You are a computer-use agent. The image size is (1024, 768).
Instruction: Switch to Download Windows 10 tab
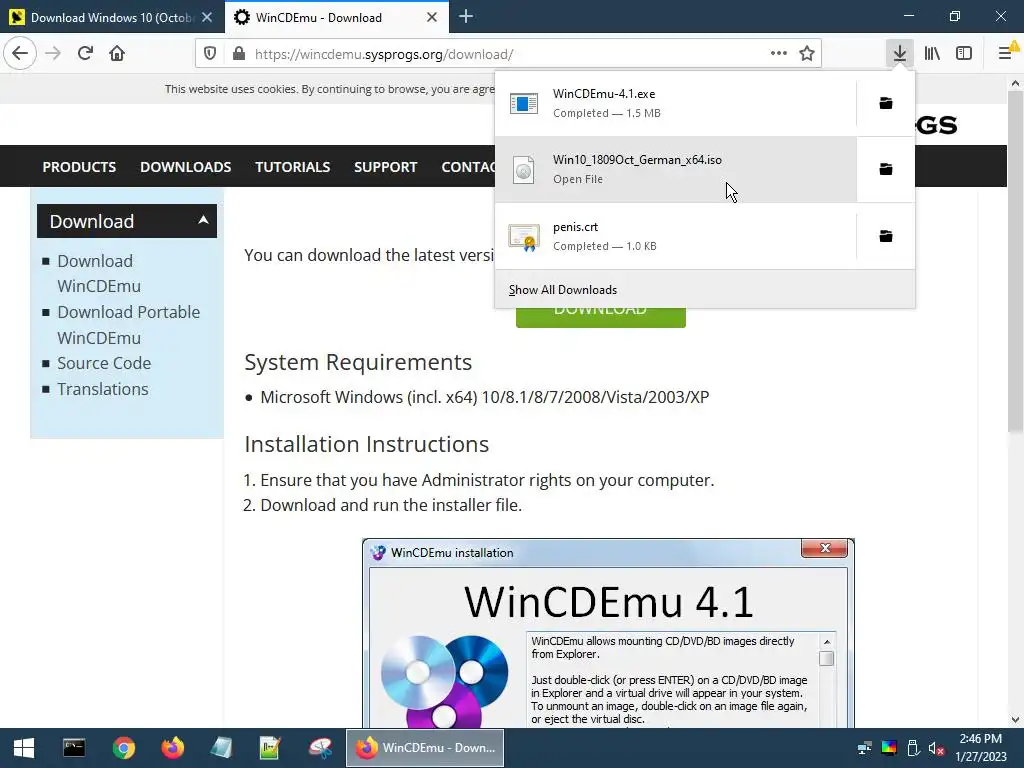point(112,18)
